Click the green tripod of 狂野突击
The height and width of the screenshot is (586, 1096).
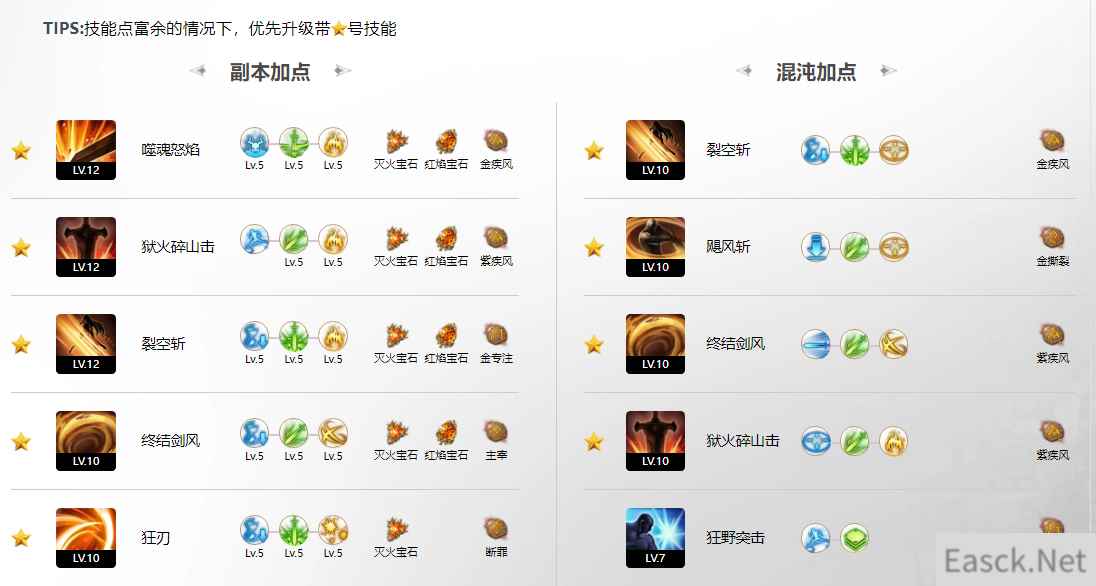tap(854, 538)
